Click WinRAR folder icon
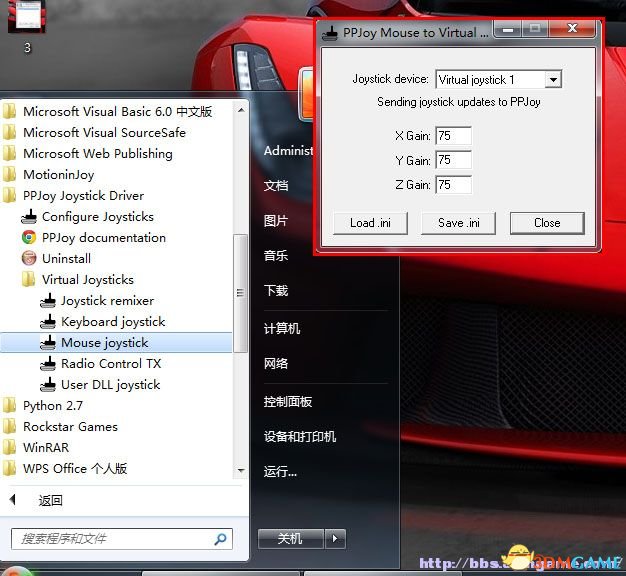 point(9,447)
